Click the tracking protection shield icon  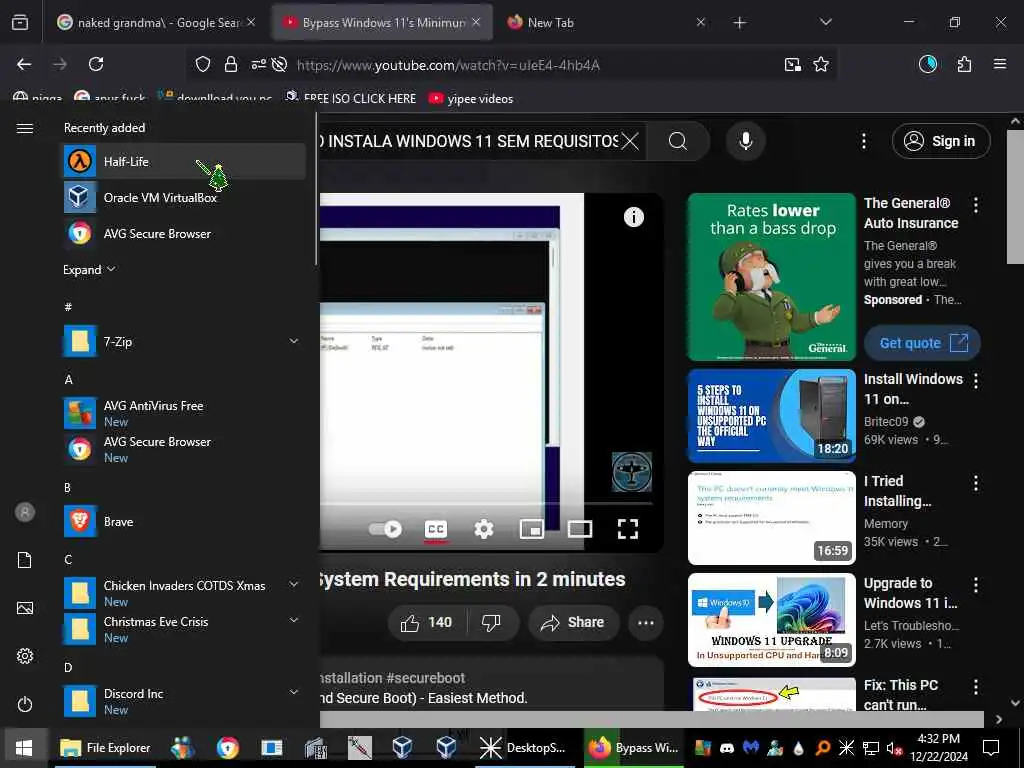click(203, 65)
